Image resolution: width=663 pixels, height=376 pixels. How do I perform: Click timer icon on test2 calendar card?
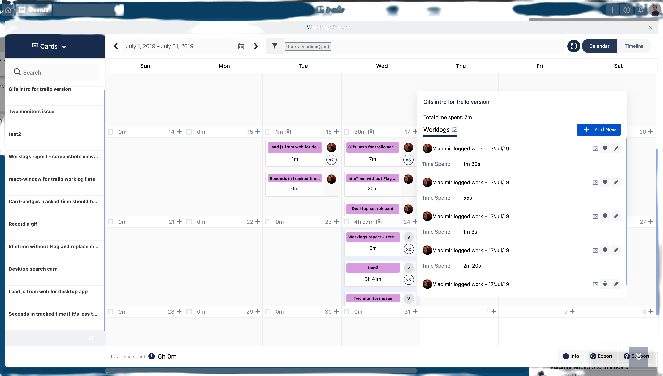[408, 279]
